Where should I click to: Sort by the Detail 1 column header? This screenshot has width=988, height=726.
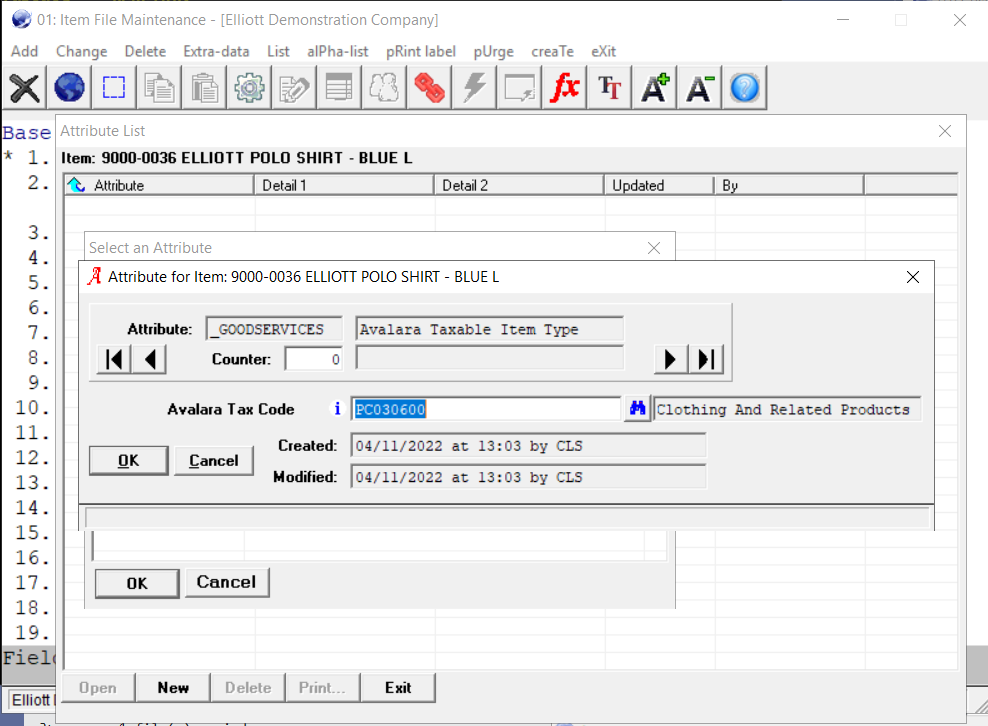tap(344, 185)
